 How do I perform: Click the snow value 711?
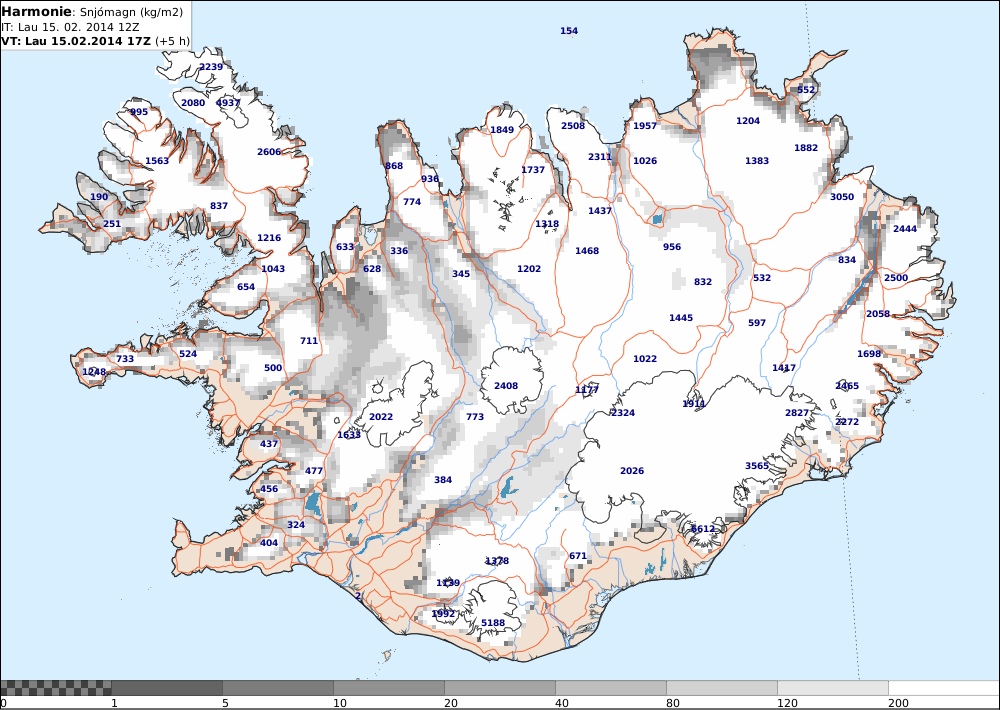pos(309,341)
